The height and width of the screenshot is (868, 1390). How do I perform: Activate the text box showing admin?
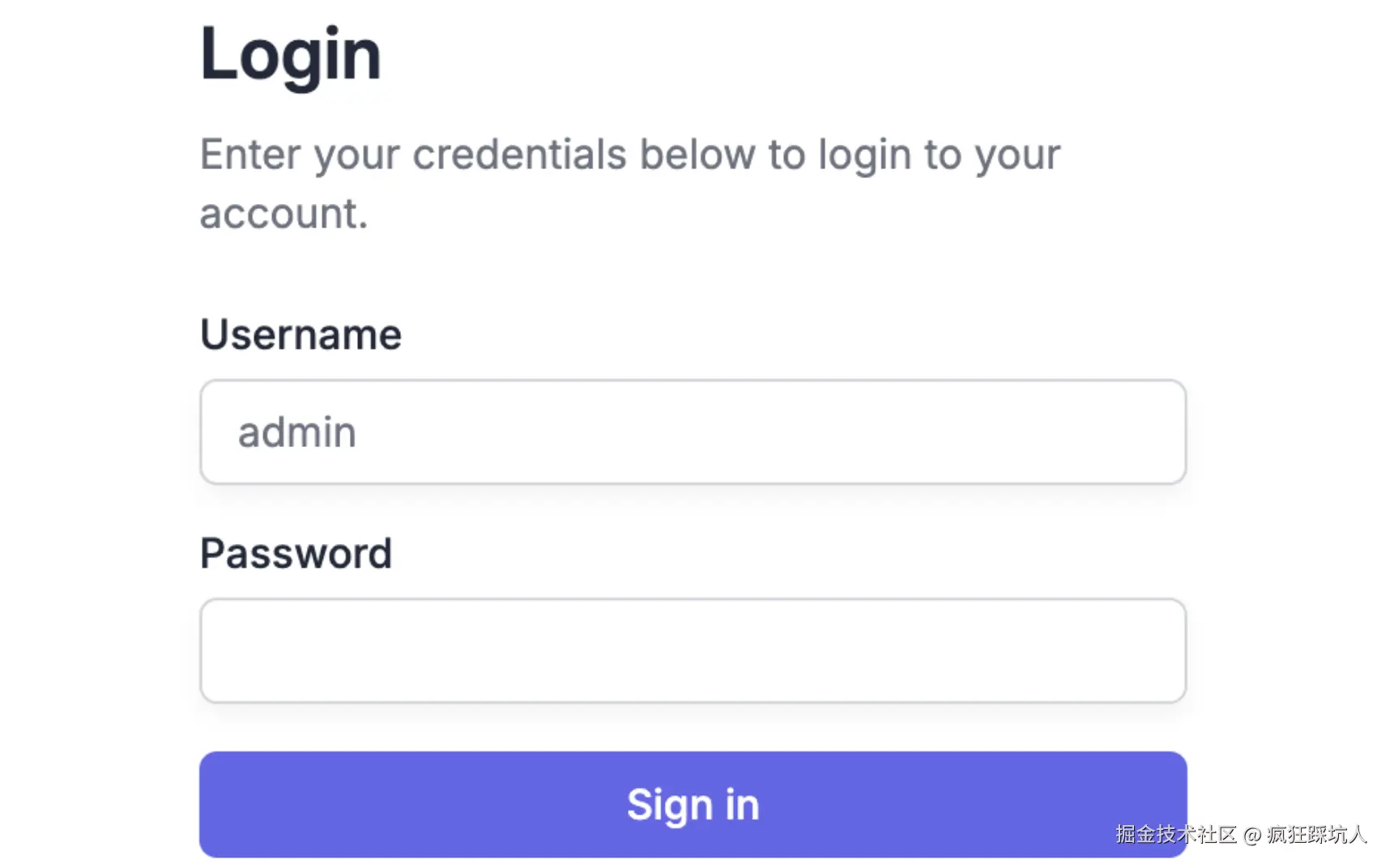pyautogui.click(x=693, y=432)
